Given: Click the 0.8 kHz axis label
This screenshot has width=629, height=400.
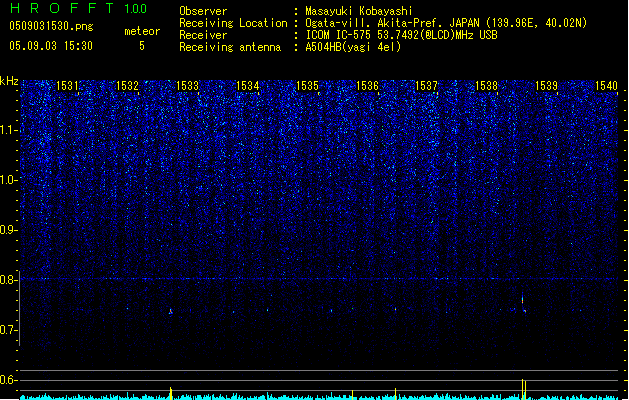Looking at the screenshot, I should point(8,280).
